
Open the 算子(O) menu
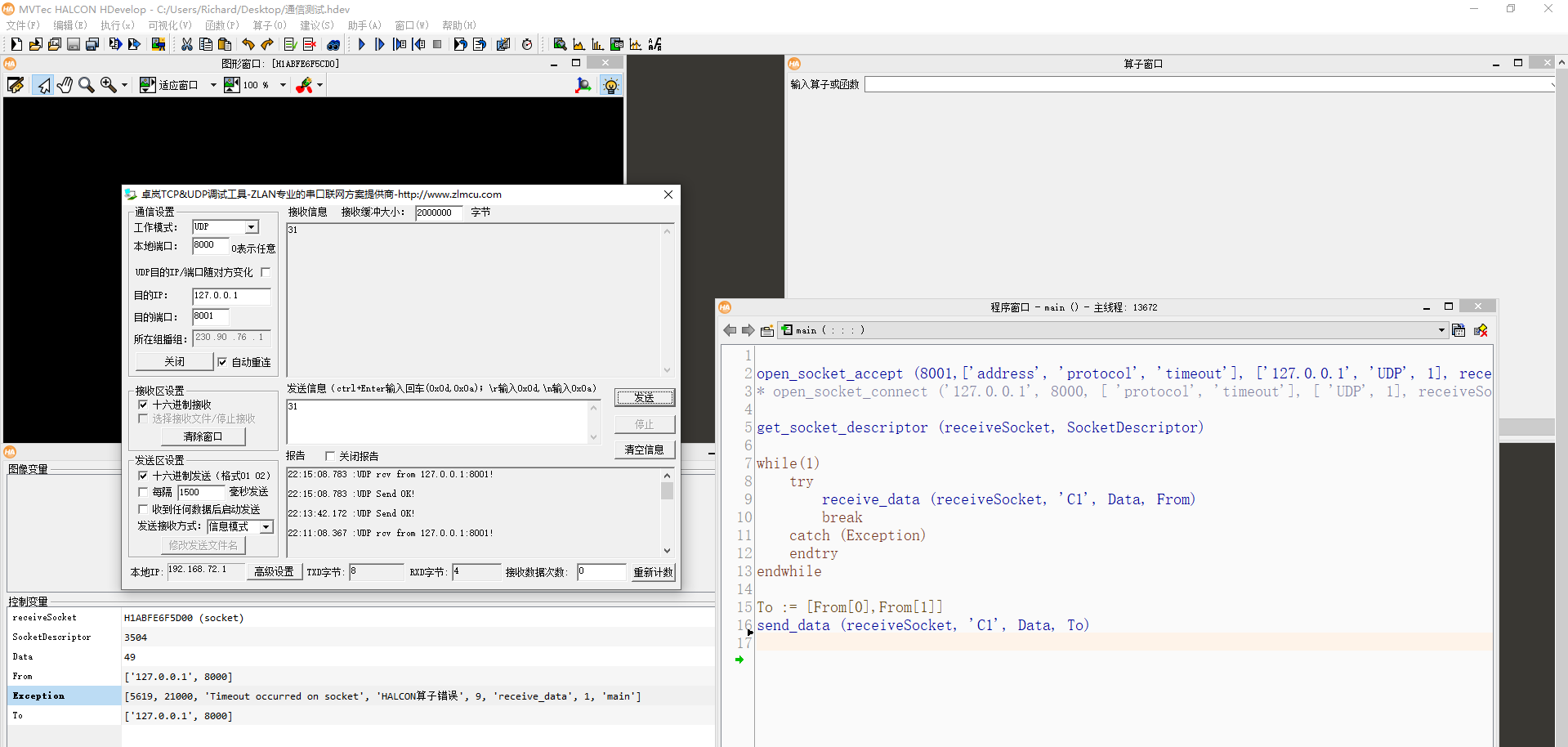click(270, 25)
